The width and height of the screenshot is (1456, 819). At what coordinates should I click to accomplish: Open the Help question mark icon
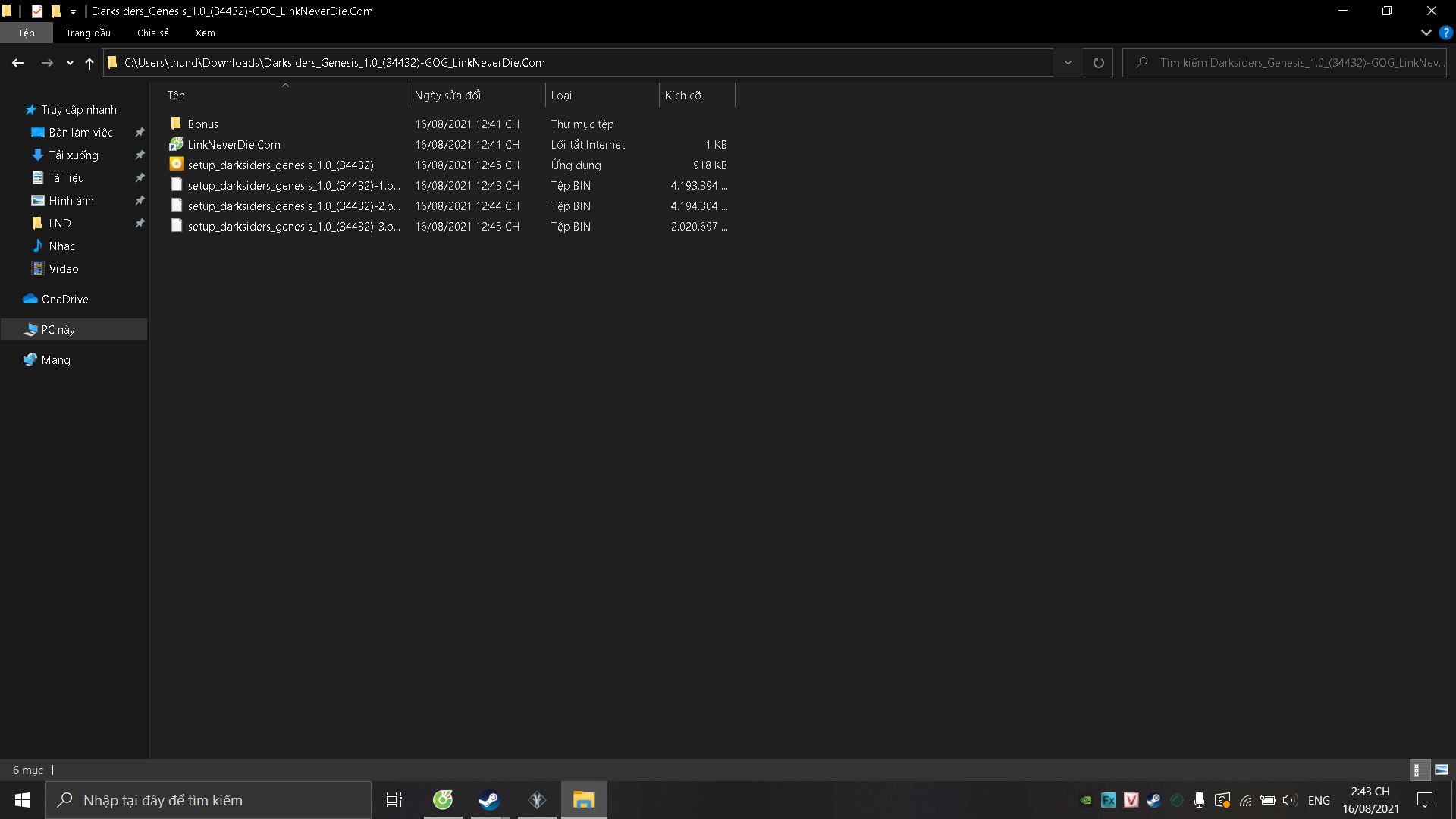(1446, 33)
